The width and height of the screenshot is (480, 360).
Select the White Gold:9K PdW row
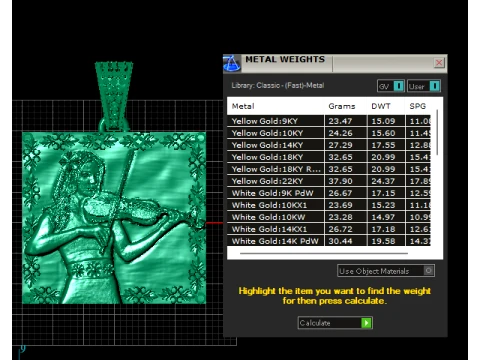point(329,193)
